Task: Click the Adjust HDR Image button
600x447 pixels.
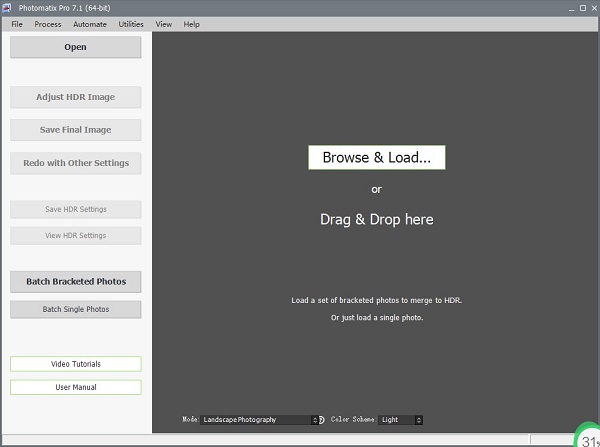Action: 76,98
